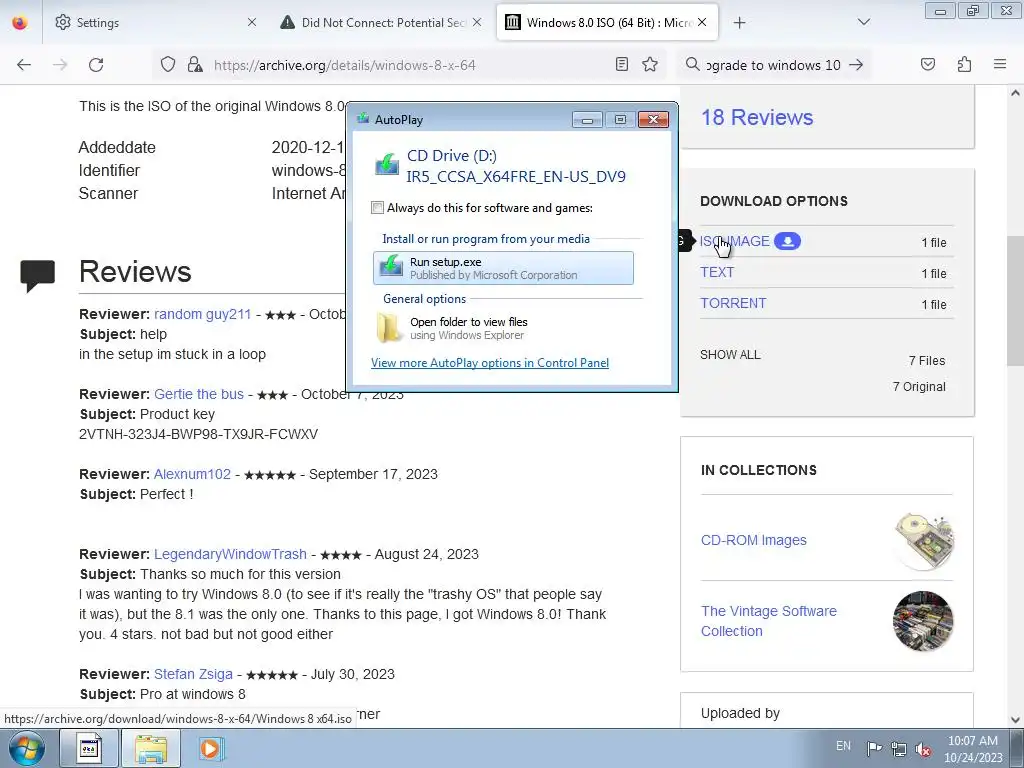
Task: Click the upgrade to windows 10 search field
Action: [x=773, y=65]
